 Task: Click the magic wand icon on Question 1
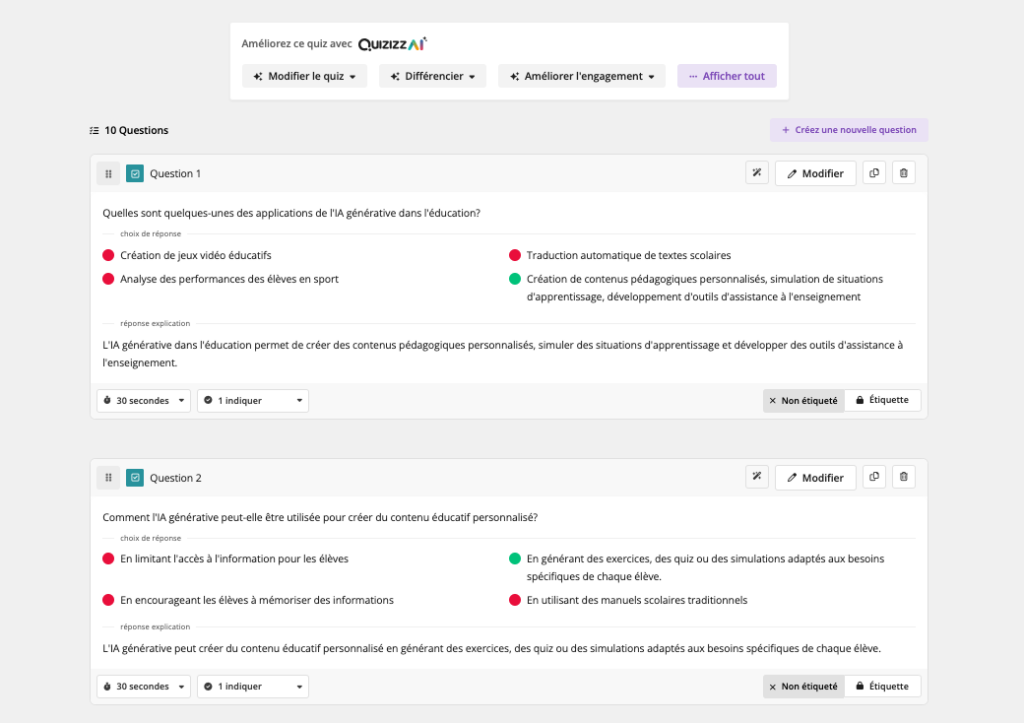pyautogui.click(x=757, y=173)
